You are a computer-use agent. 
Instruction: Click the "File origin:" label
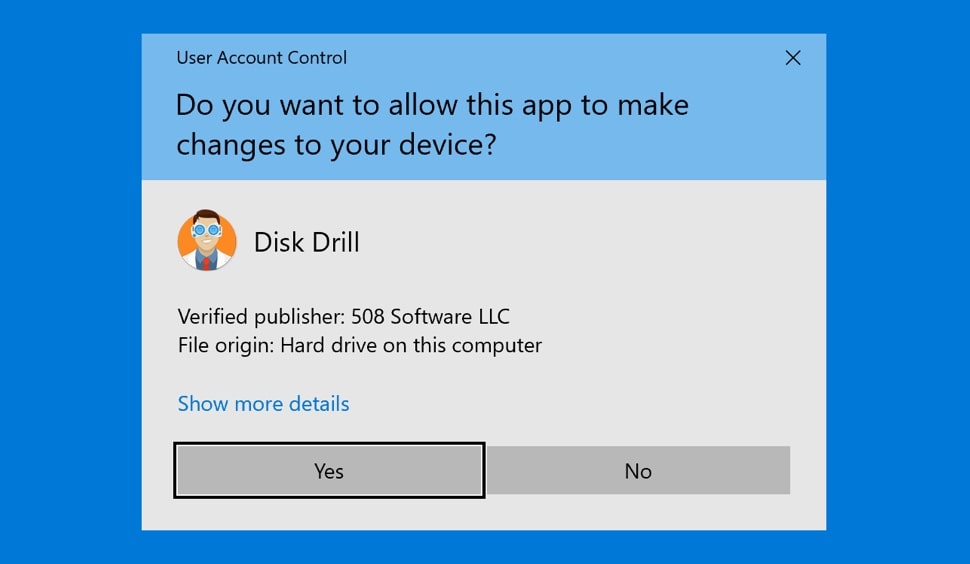click(x=226, y=346)
